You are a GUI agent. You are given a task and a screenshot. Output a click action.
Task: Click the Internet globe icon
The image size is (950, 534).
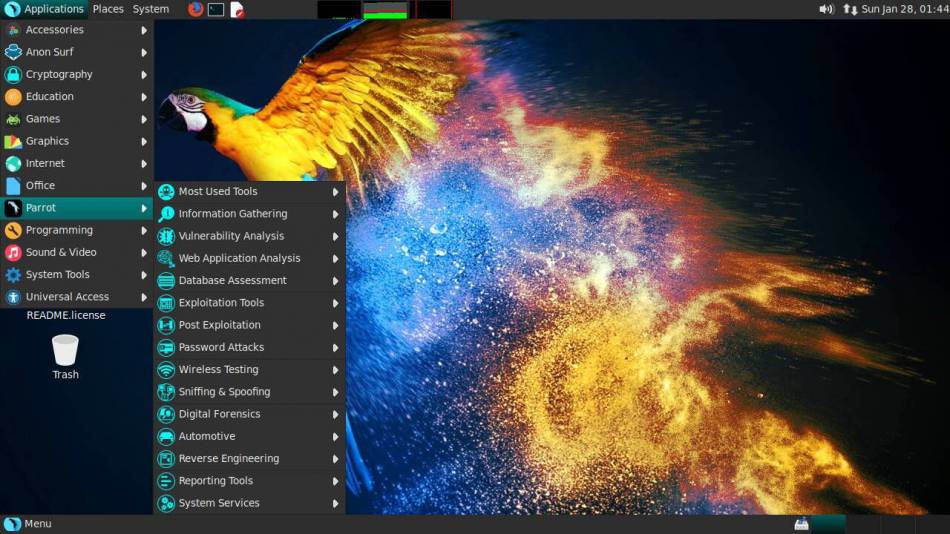[13, 164]
